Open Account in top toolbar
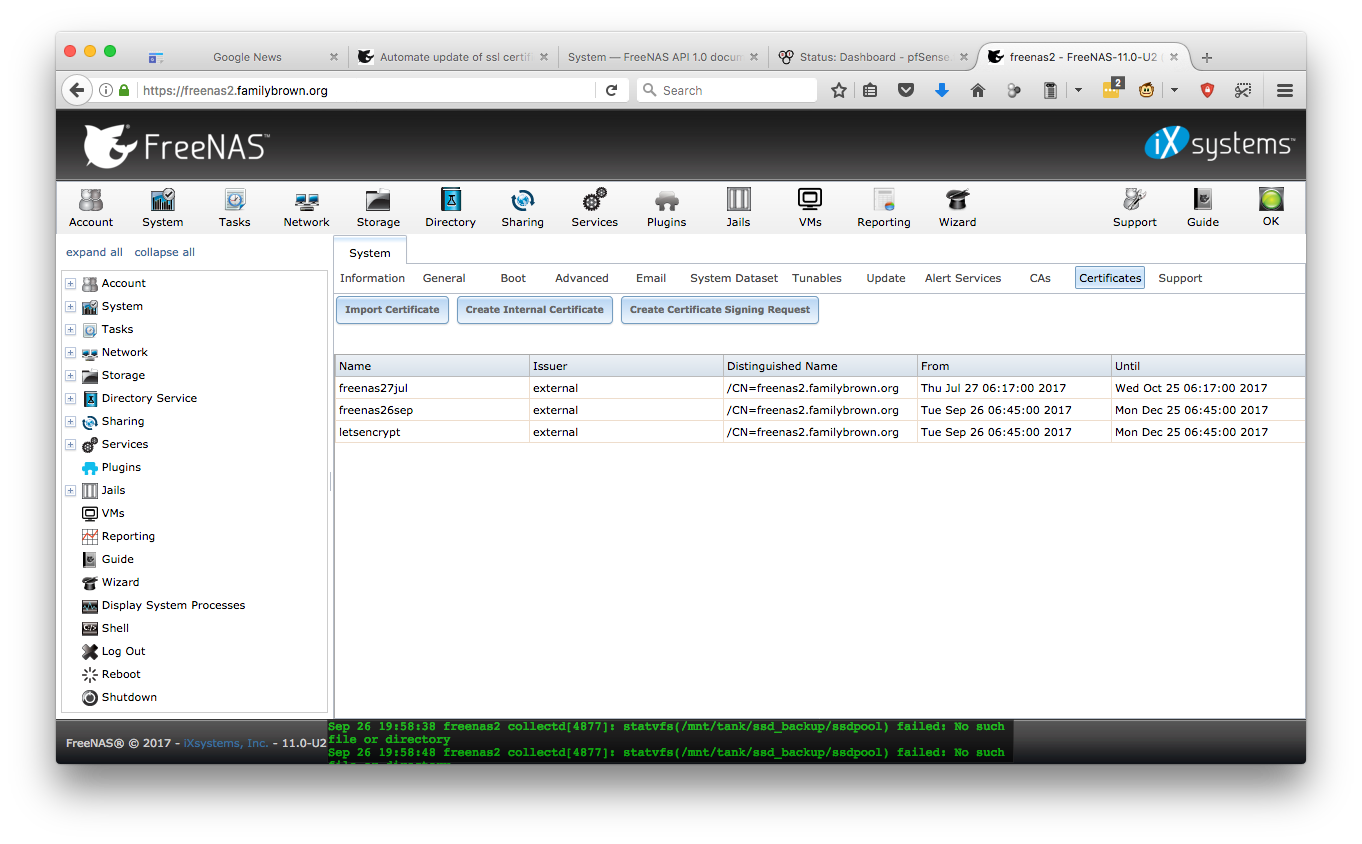Screen dimensions: 1362x844 click(x=91, y=208)
